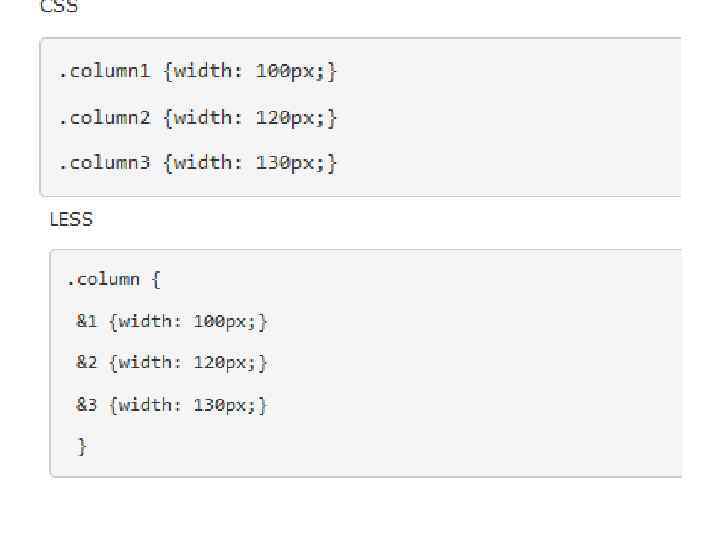Screen dimensions: 720x540
Task: Click the CSS heading label
Action: pyautogui.click(x=58, y=7)
